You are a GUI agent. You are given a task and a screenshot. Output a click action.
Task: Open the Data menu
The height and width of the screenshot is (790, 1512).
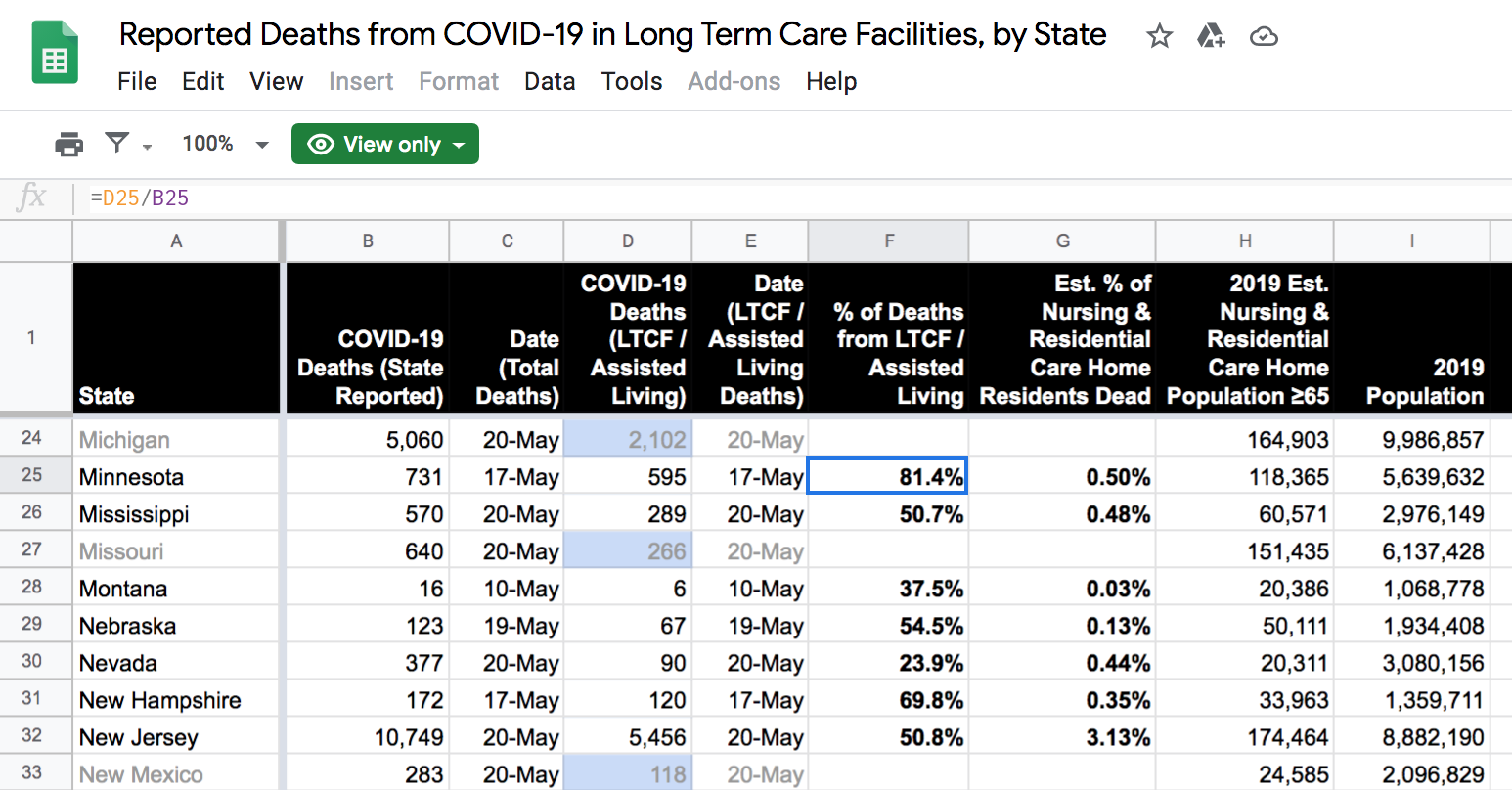pos(550,82)
